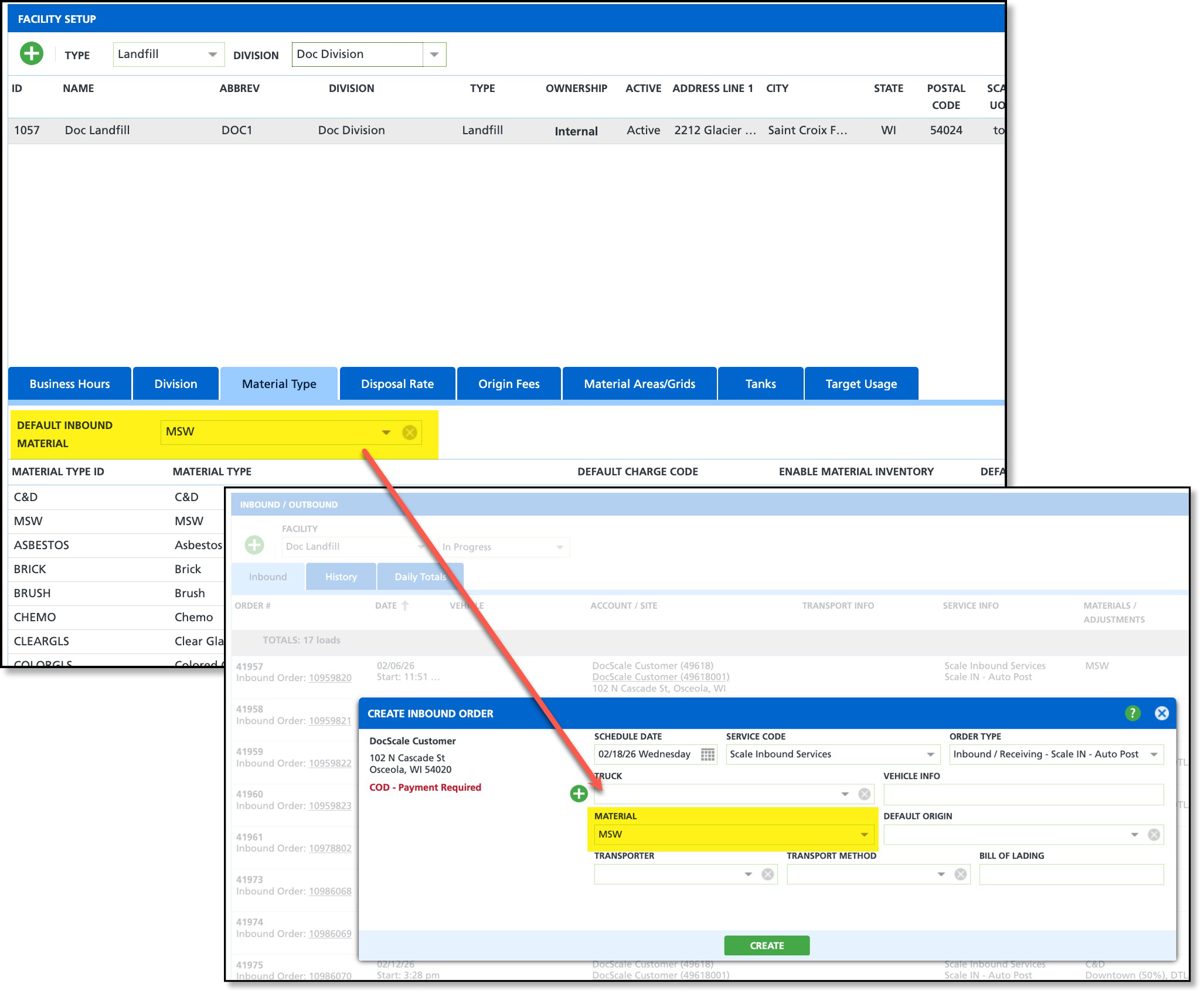The height and width of the screenshot is (994, 1204).
Task: Switch to the Disposal Rate tab
Action: pyautogui.click(x=397, y=384)
